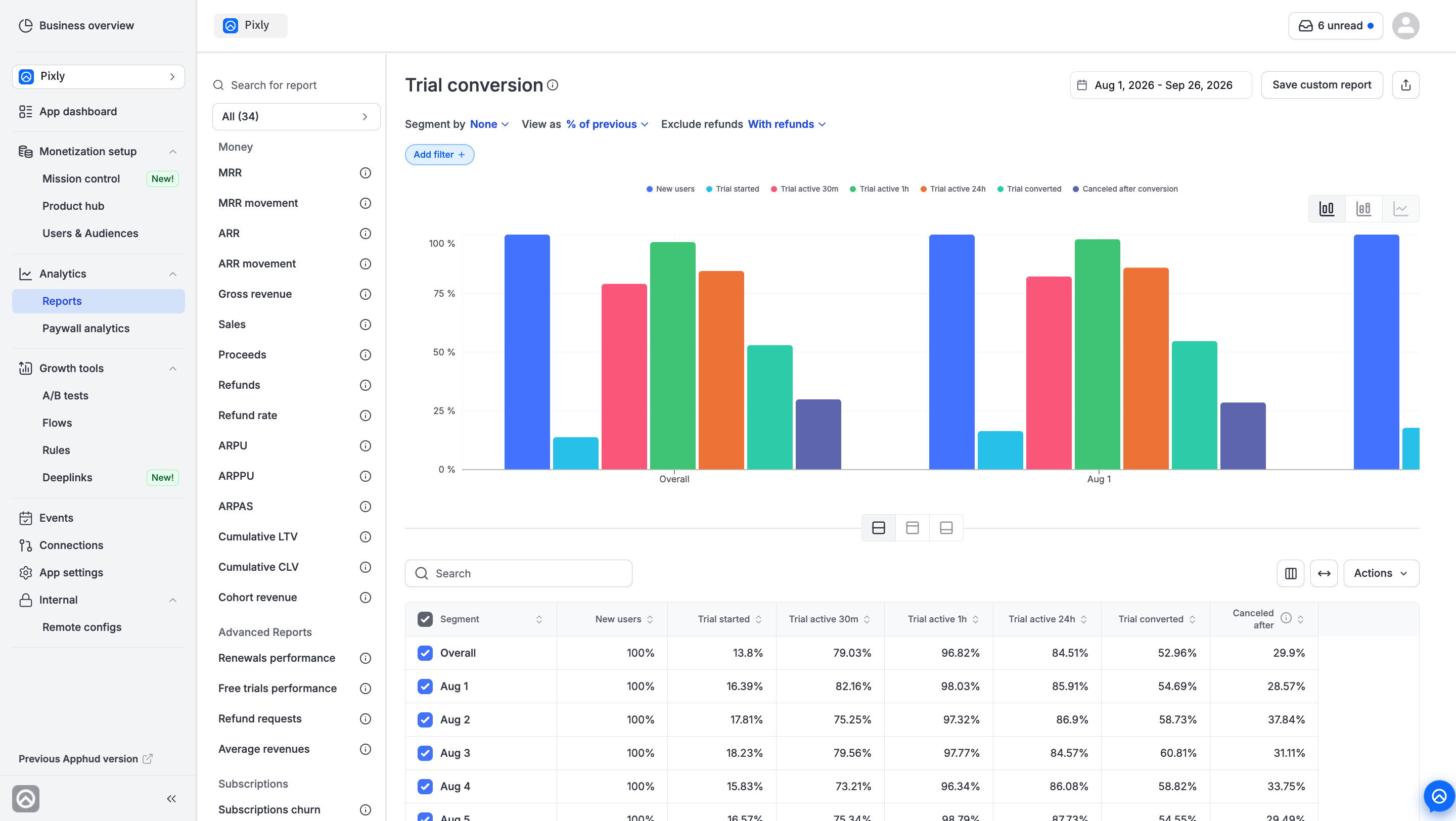Select table-only layout icon
This screenshot has height=821, width=1456.
pos(946,528)
